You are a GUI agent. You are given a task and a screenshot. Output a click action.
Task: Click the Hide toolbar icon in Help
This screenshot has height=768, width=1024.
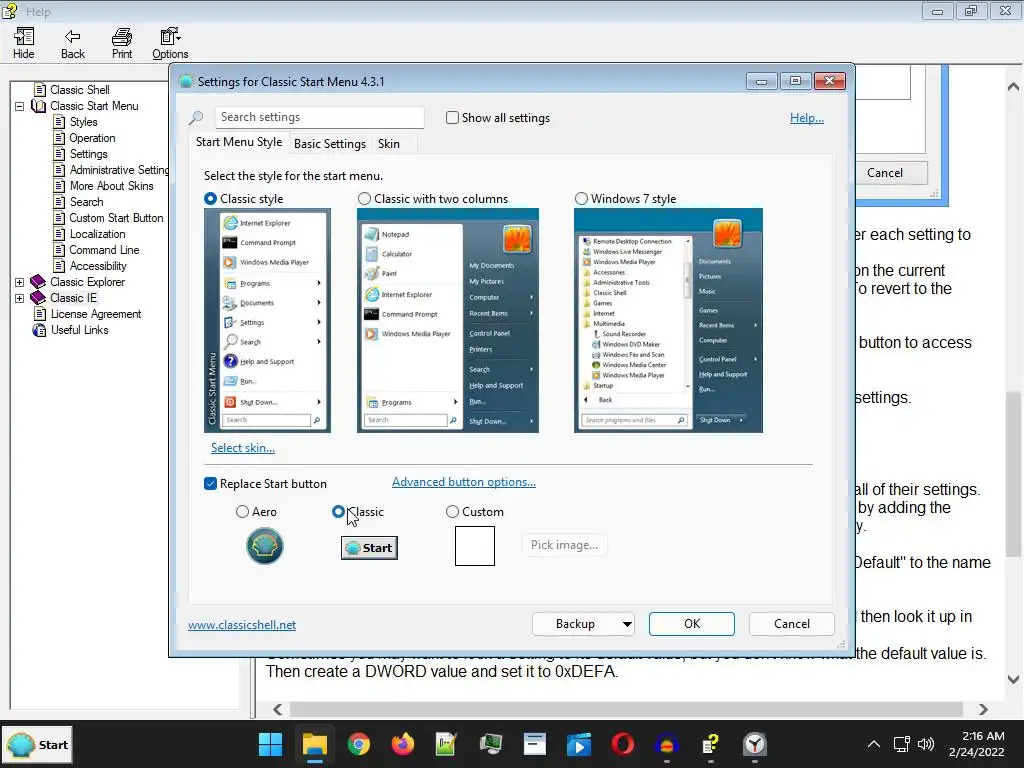[24, 43]
